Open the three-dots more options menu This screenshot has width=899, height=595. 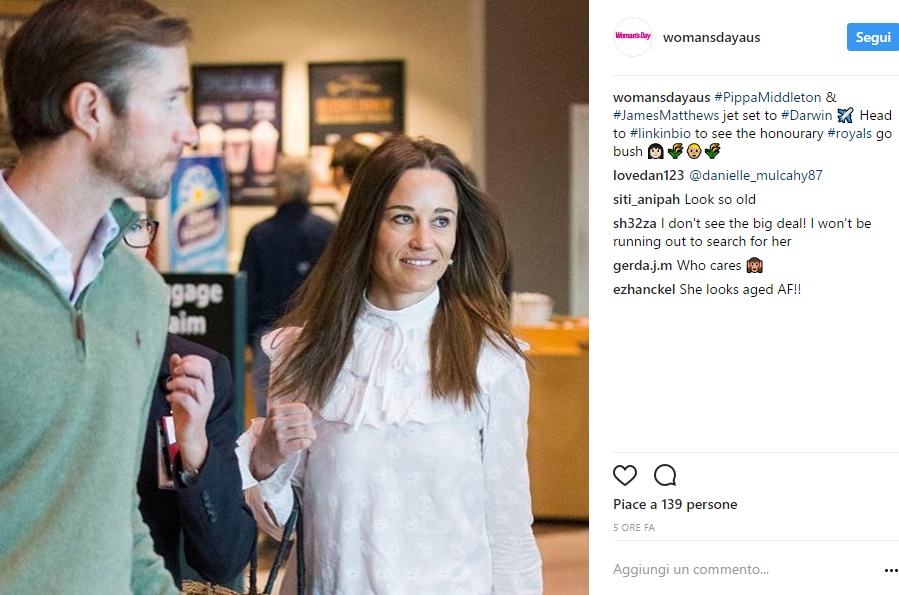[891, 570]
